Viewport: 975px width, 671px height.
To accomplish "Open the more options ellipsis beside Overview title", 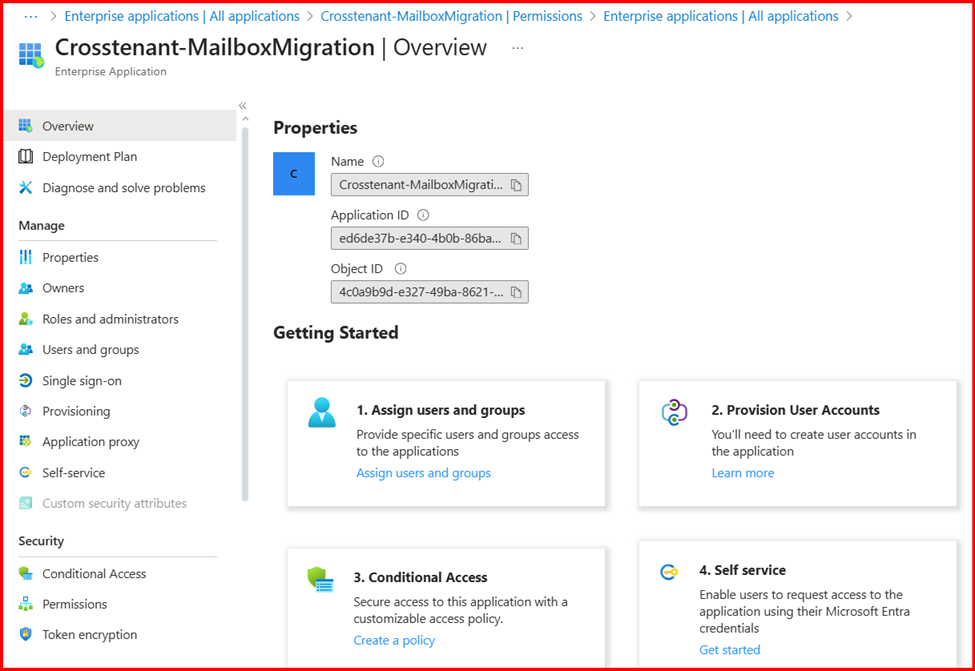I will [x=517, y=48].
